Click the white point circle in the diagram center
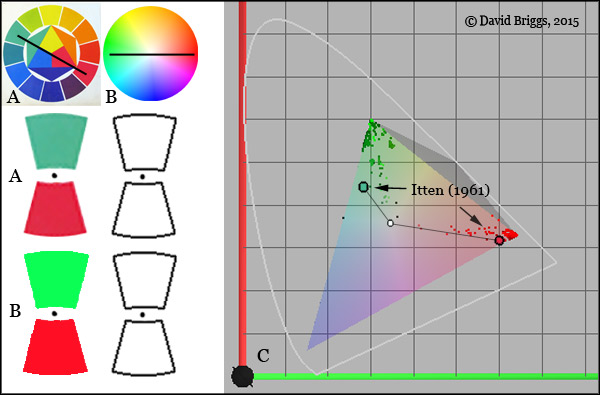 [x=390, y=223]
